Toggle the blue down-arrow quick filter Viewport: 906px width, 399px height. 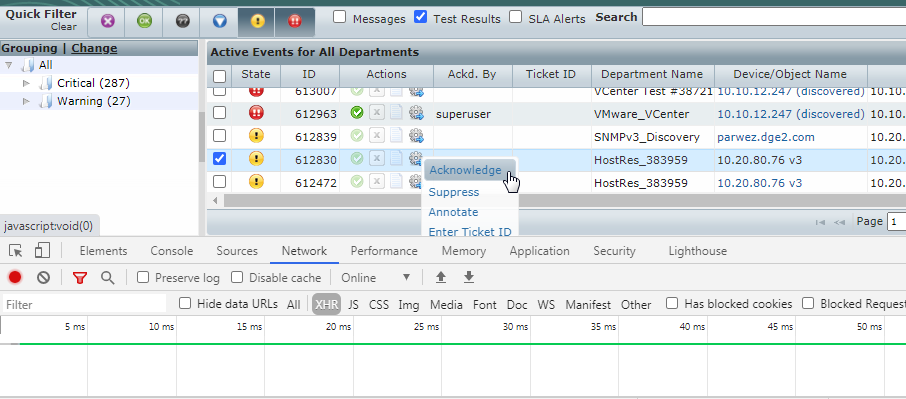tap(220, 21)
